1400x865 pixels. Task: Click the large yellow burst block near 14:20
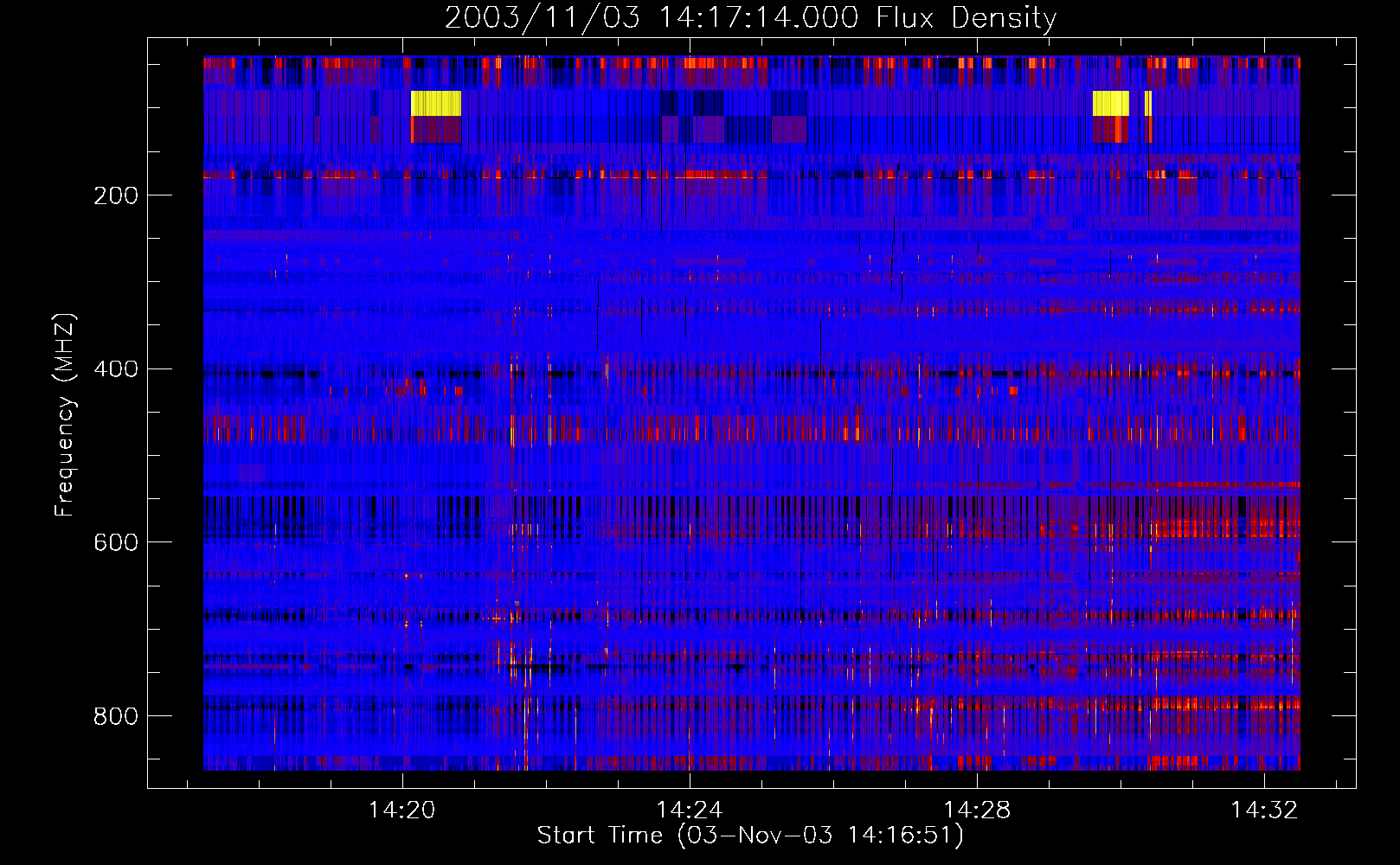(436, 103)
